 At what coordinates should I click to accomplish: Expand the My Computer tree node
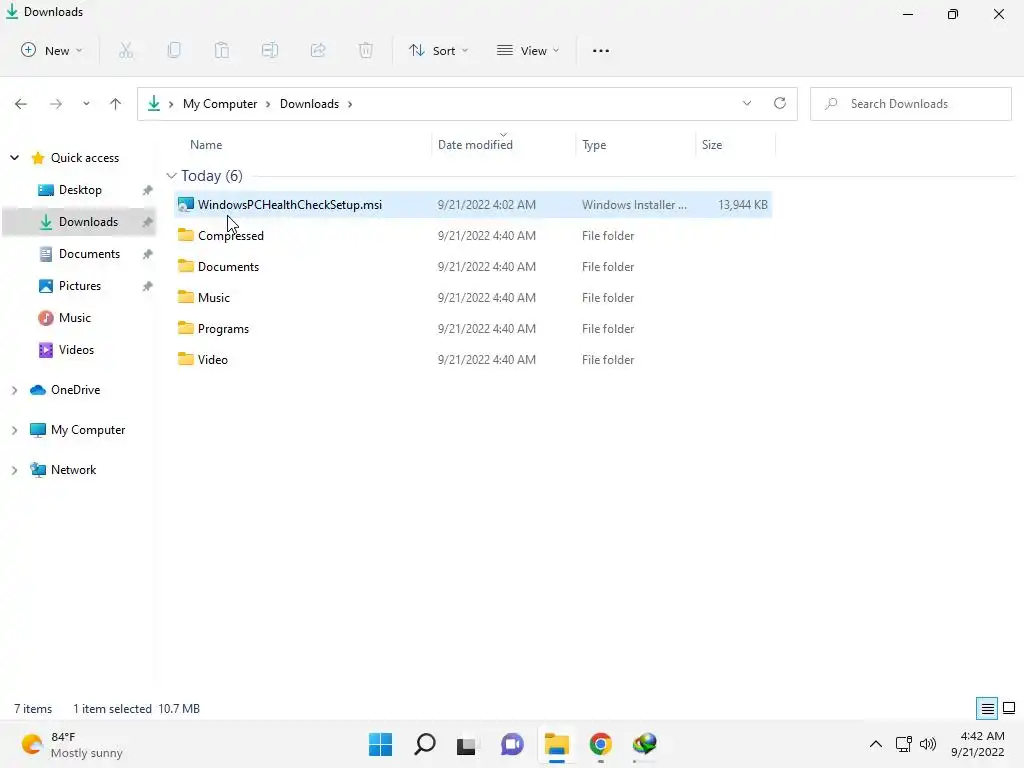pos(14,430)
